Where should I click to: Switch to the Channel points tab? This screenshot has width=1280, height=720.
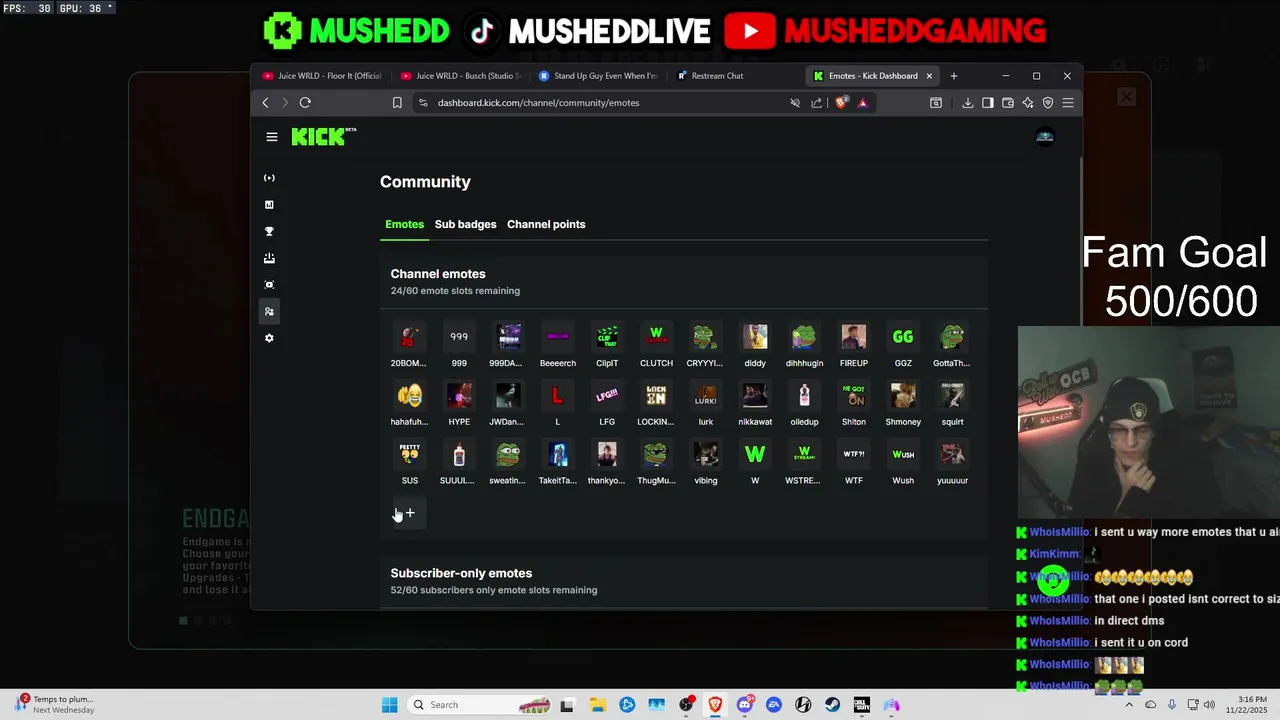546,224
